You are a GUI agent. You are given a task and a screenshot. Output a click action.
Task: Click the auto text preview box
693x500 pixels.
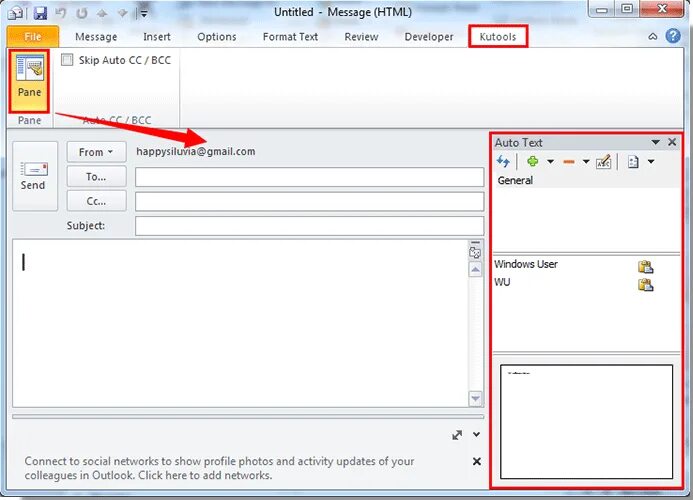pos(586,422)
